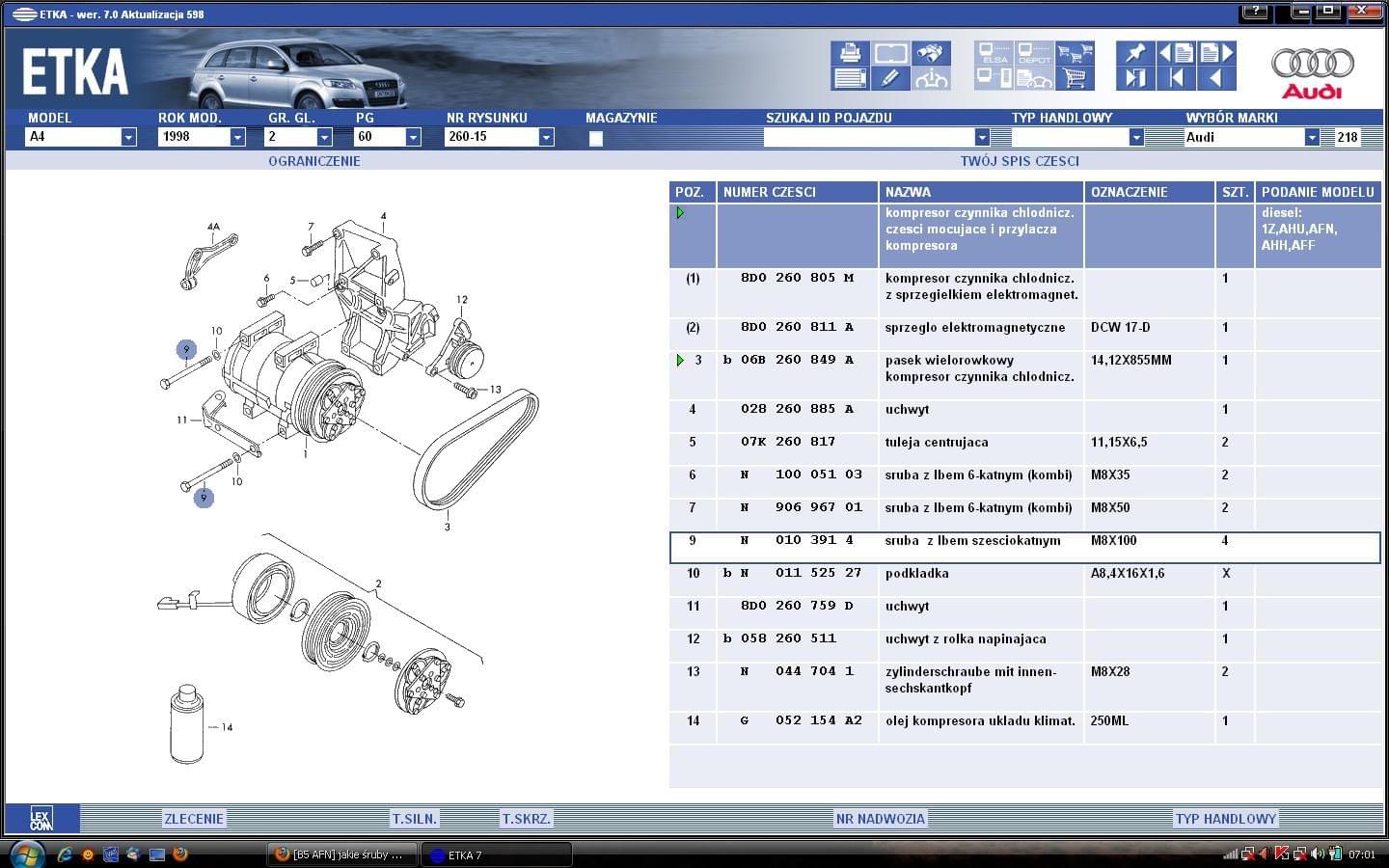Click the lower highlighted 9 callout in the diagram
The image size is (1389, 868).
point(204,498)
